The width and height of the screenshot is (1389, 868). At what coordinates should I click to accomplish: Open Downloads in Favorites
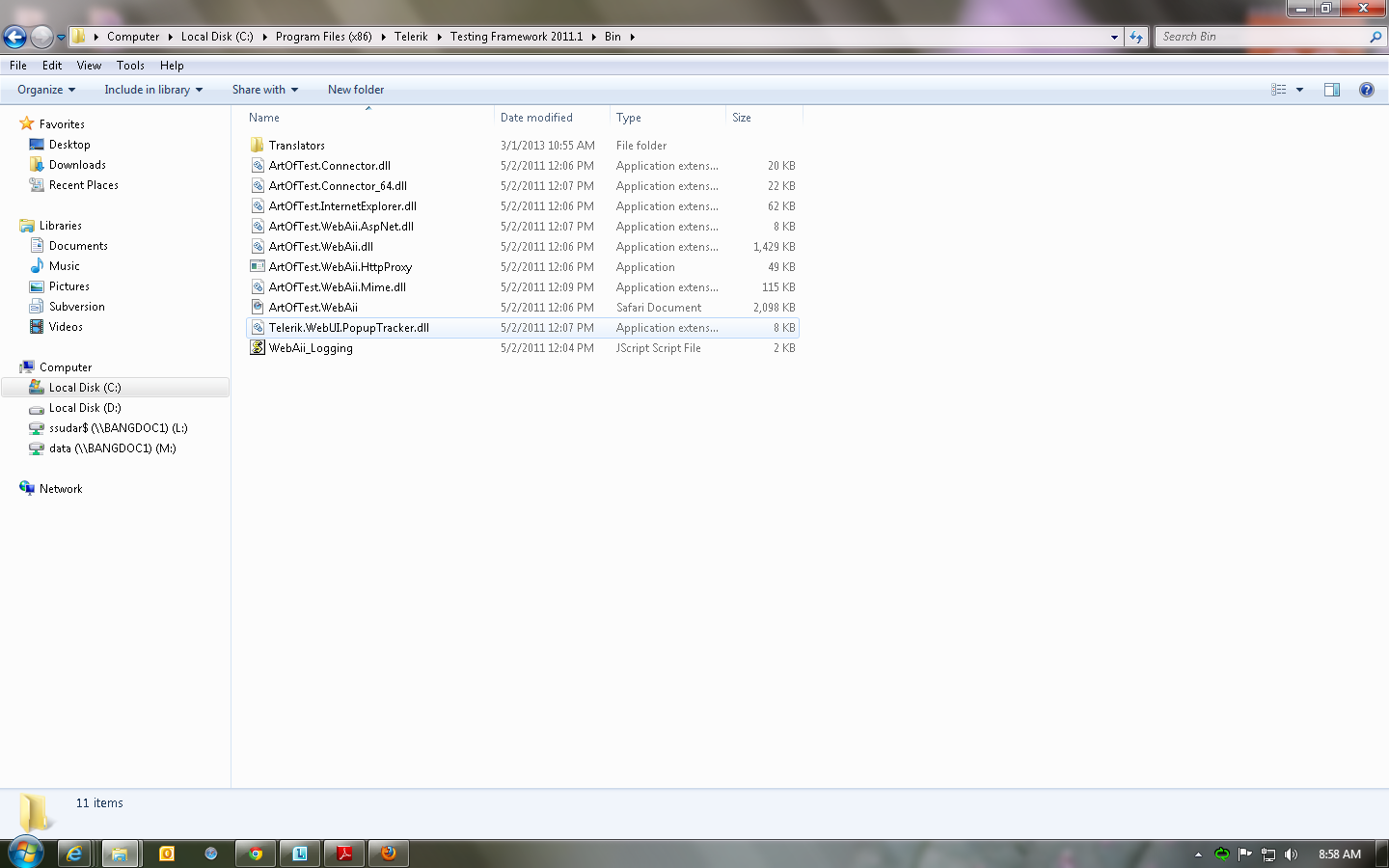(x=77, y=165)
